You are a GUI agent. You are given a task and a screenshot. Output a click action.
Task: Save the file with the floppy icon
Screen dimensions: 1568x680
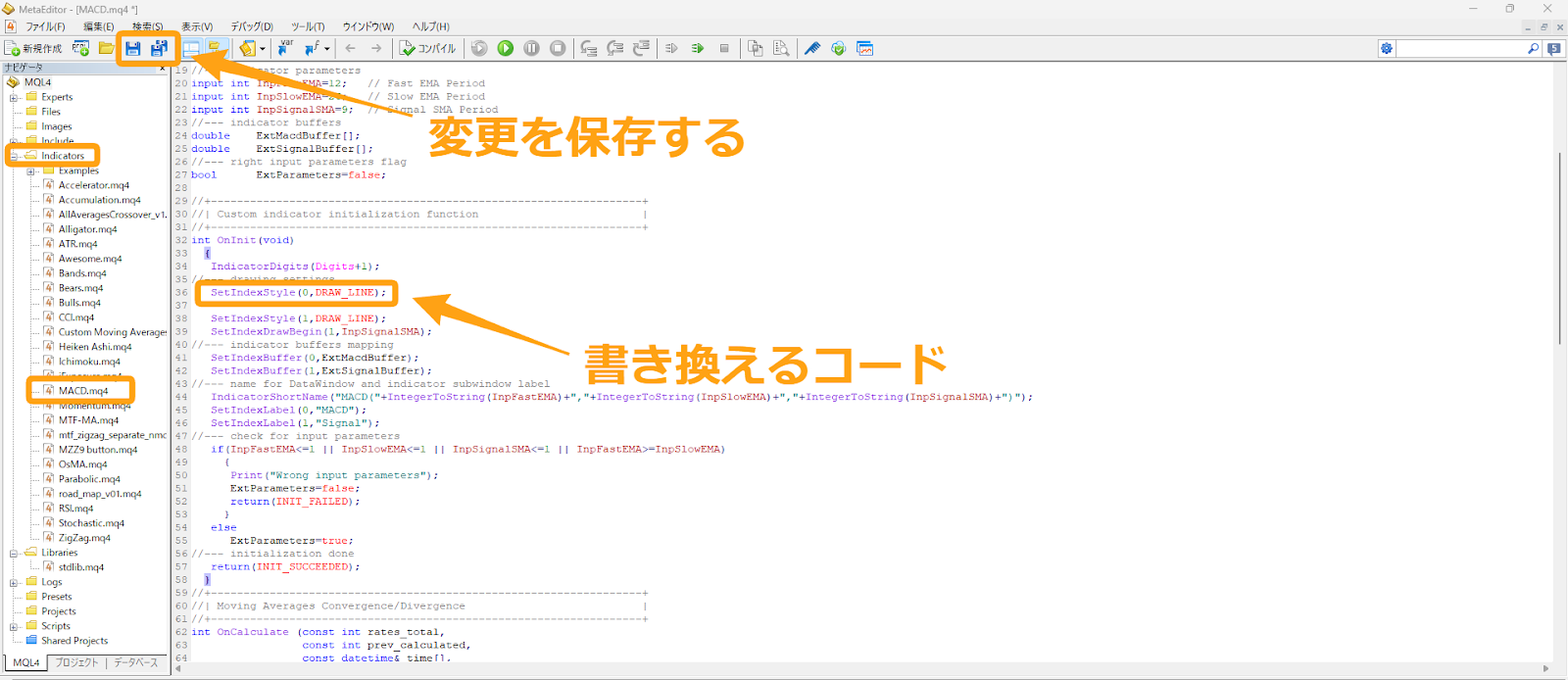133,48
